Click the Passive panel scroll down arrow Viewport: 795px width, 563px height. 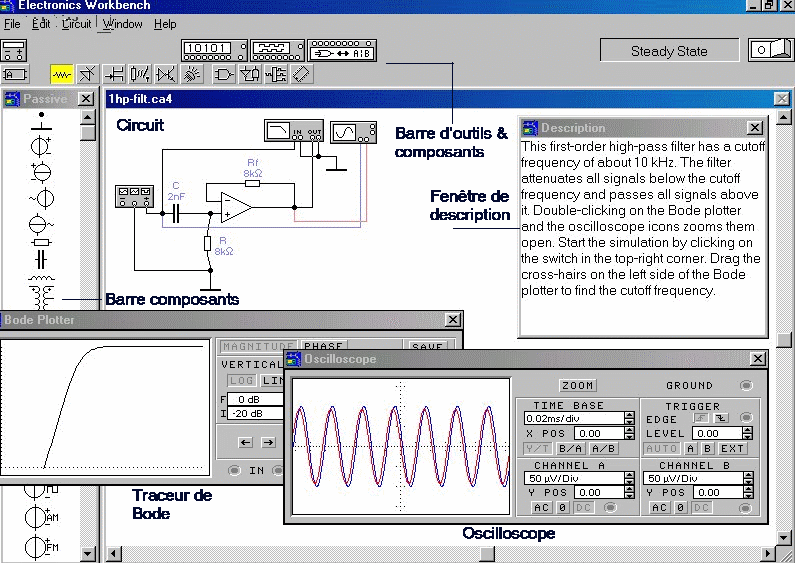pyautogui.click(x=88, y=554)
